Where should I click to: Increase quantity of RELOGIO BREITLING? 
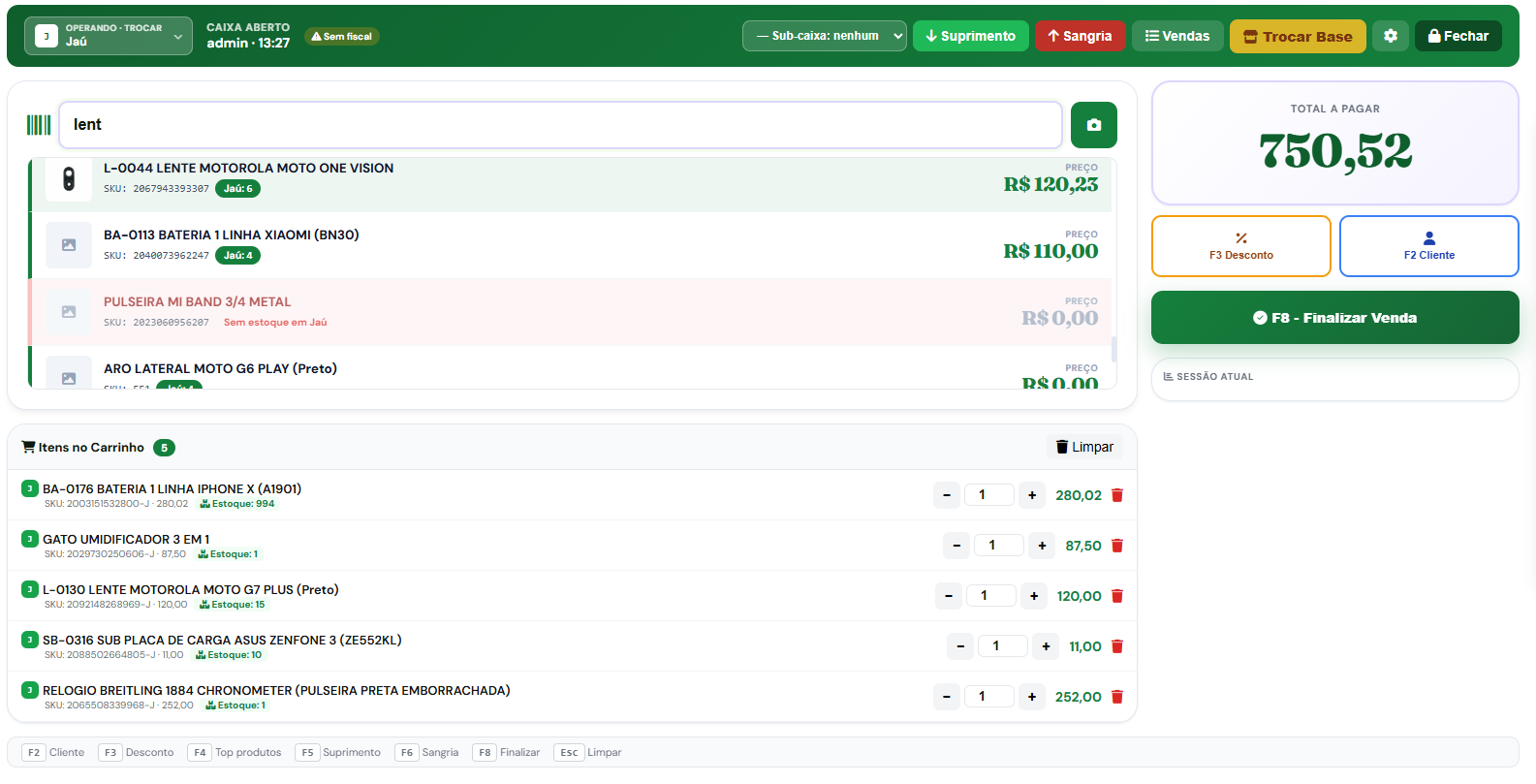tap(1032, 697)
